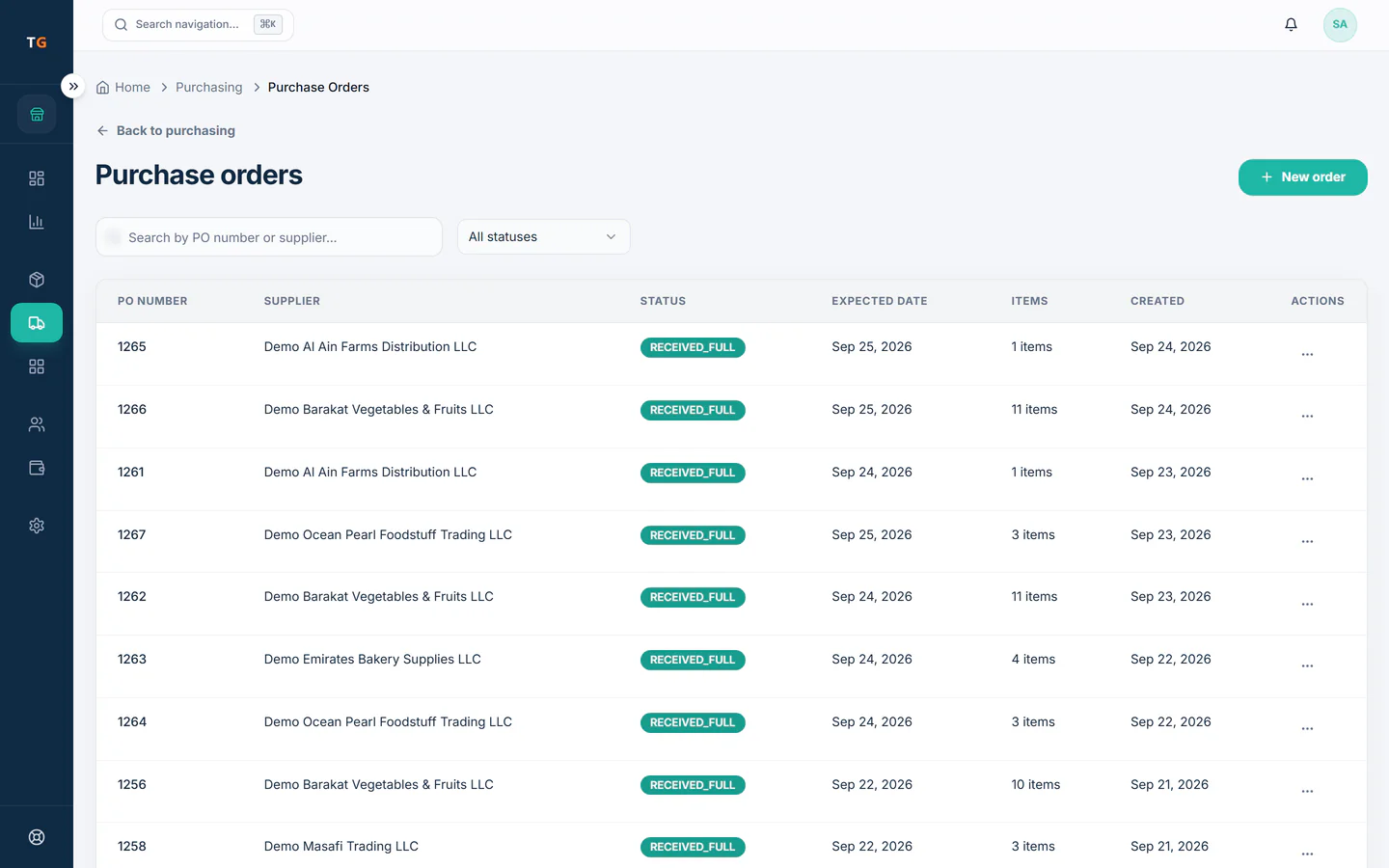Go to Purchasing breadcrumb

pos(209,87)
